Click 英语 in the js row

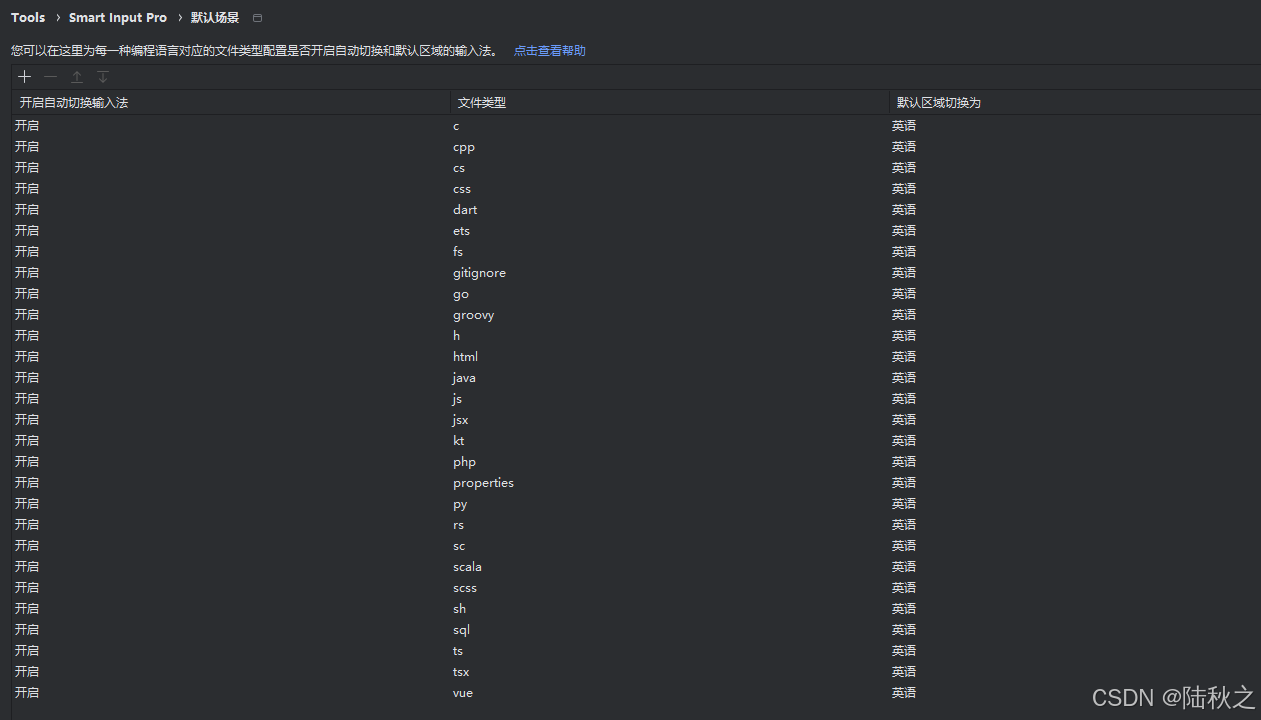point(904,399)
